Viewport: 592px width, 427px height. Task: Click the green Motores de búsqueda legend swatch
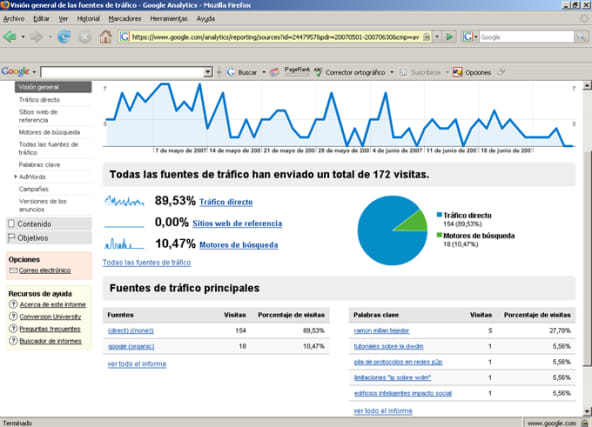tap(439, 235)
